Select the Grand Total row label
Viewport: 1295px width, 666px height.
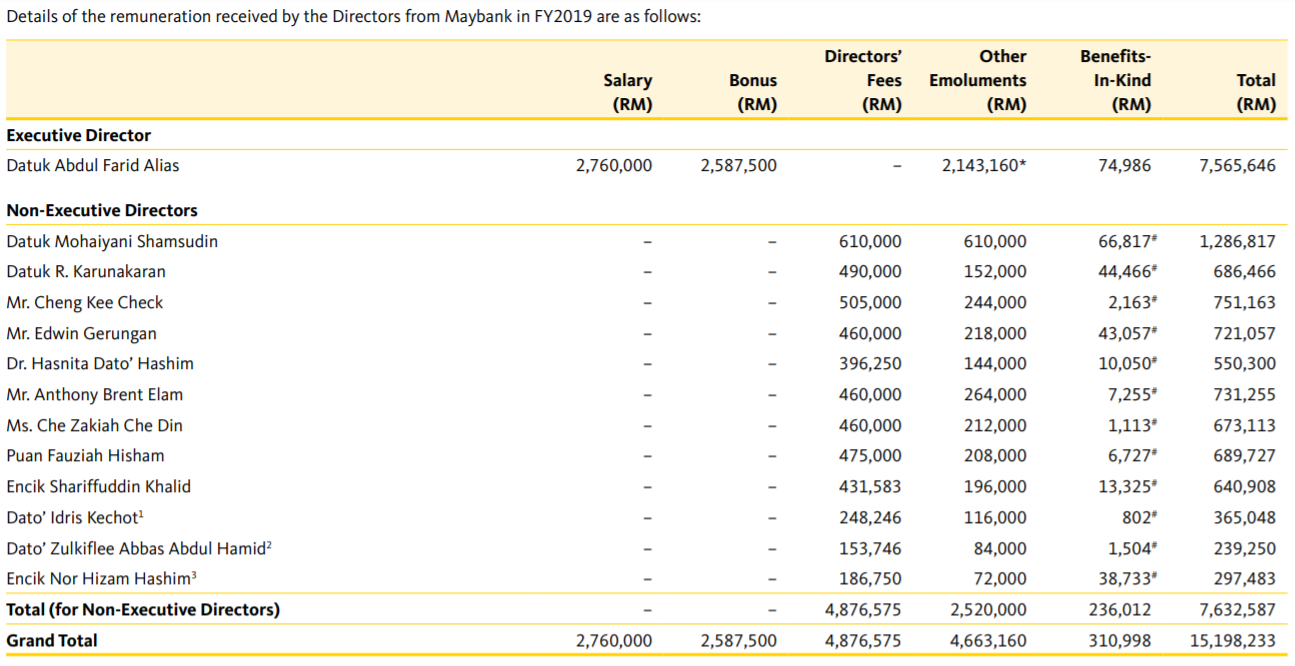(x=52, y=640)
